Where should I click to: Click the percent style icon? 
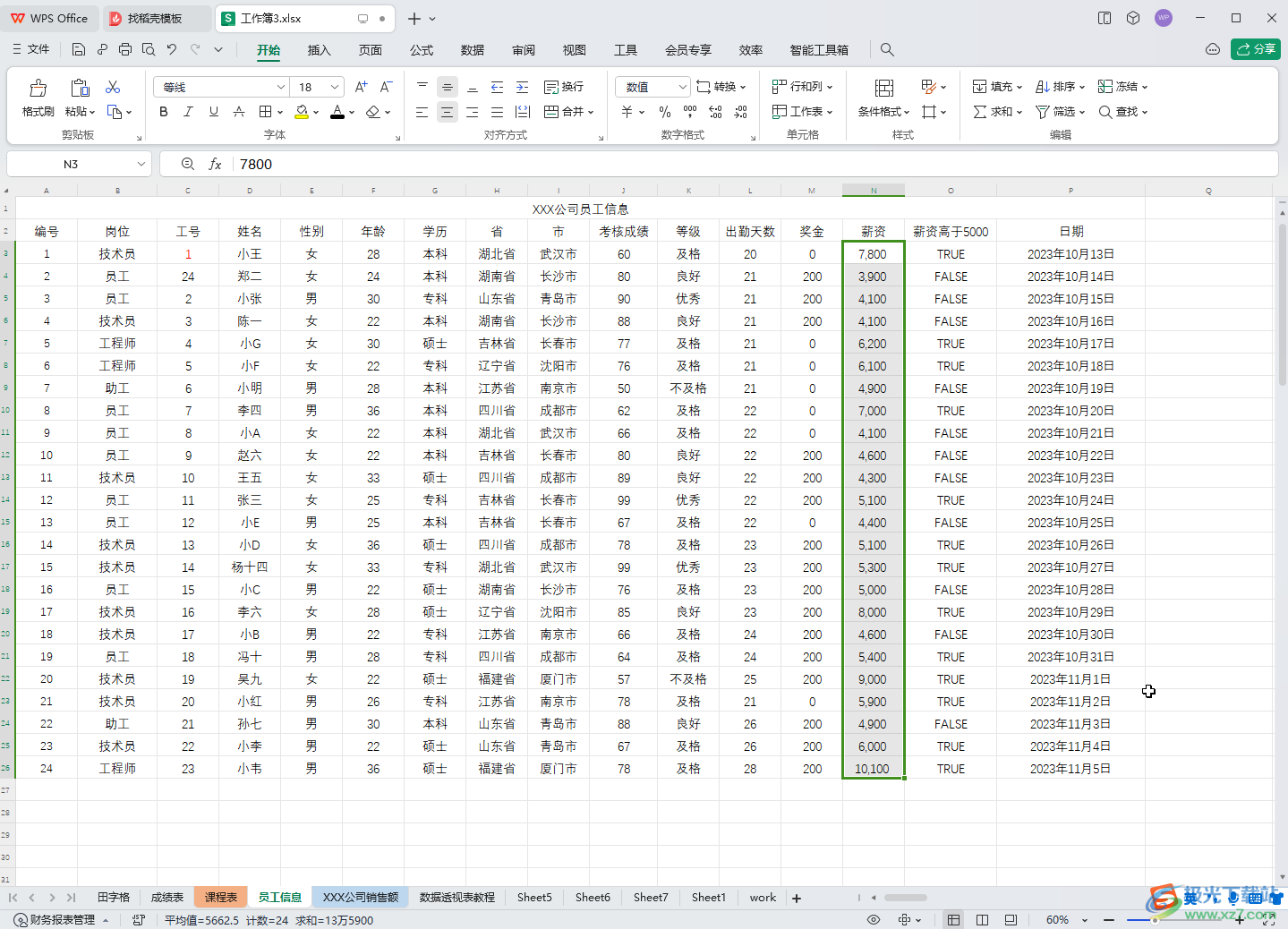tap(665, 112)
